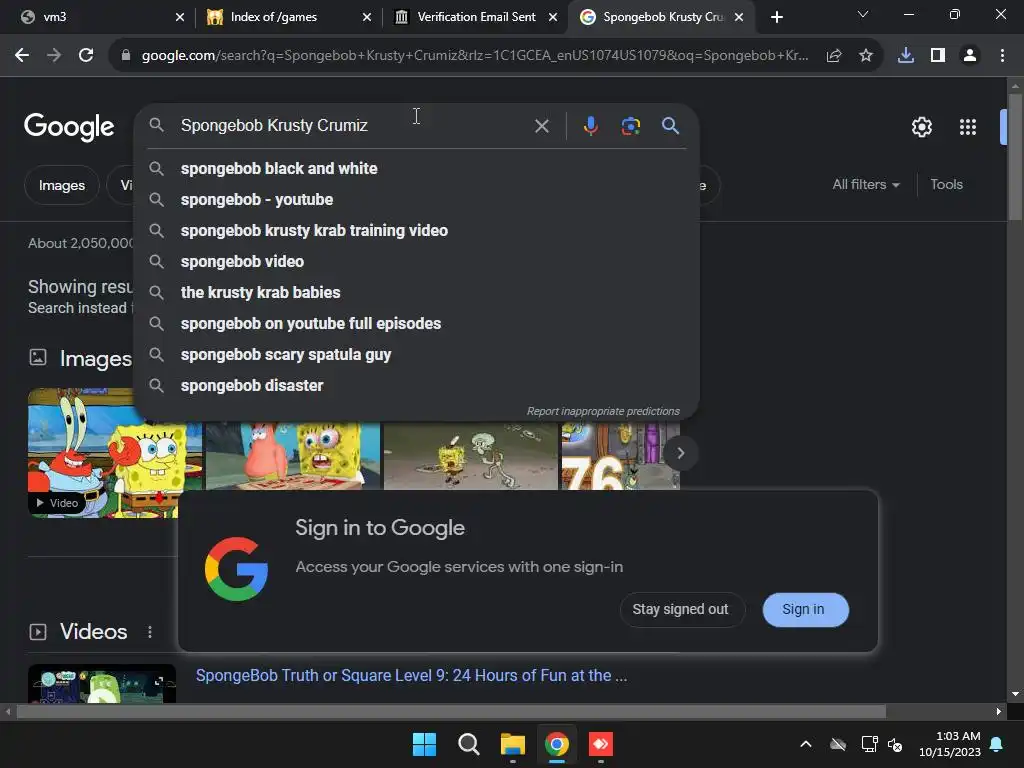
Task: Start voice search with the microphone
Action: [590, 125]
